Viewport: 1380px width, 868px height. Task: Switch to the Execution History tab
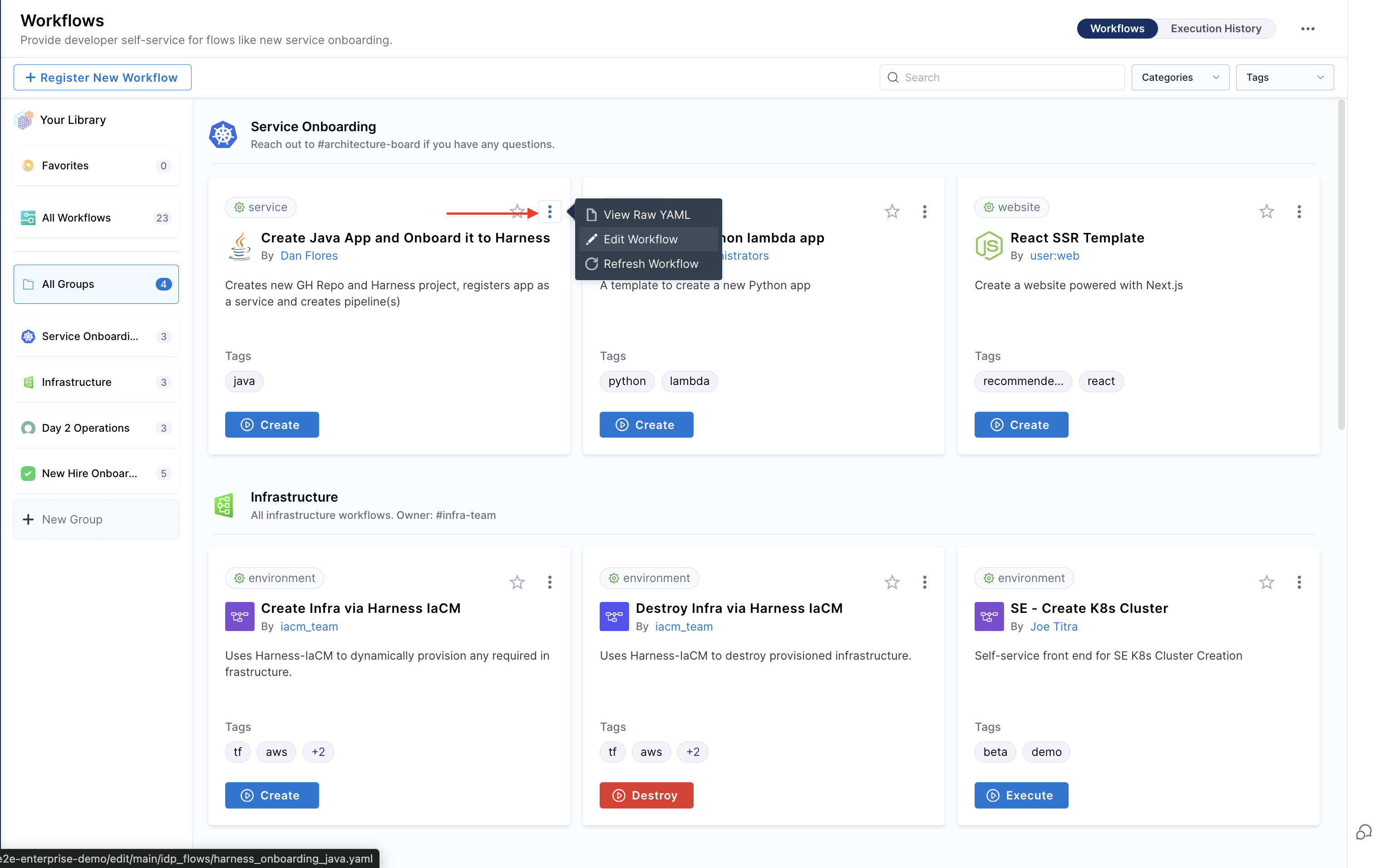1216,29
